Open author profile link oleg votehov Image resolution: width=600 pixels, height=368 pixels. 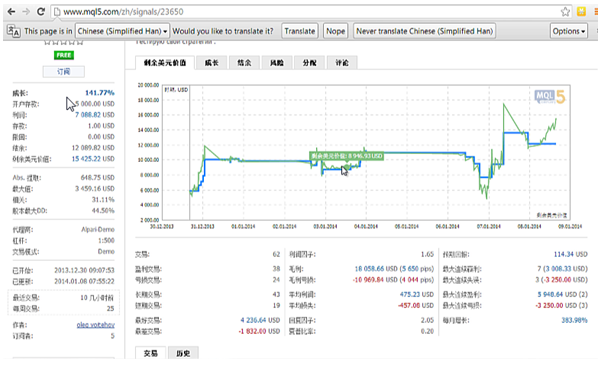95,325
